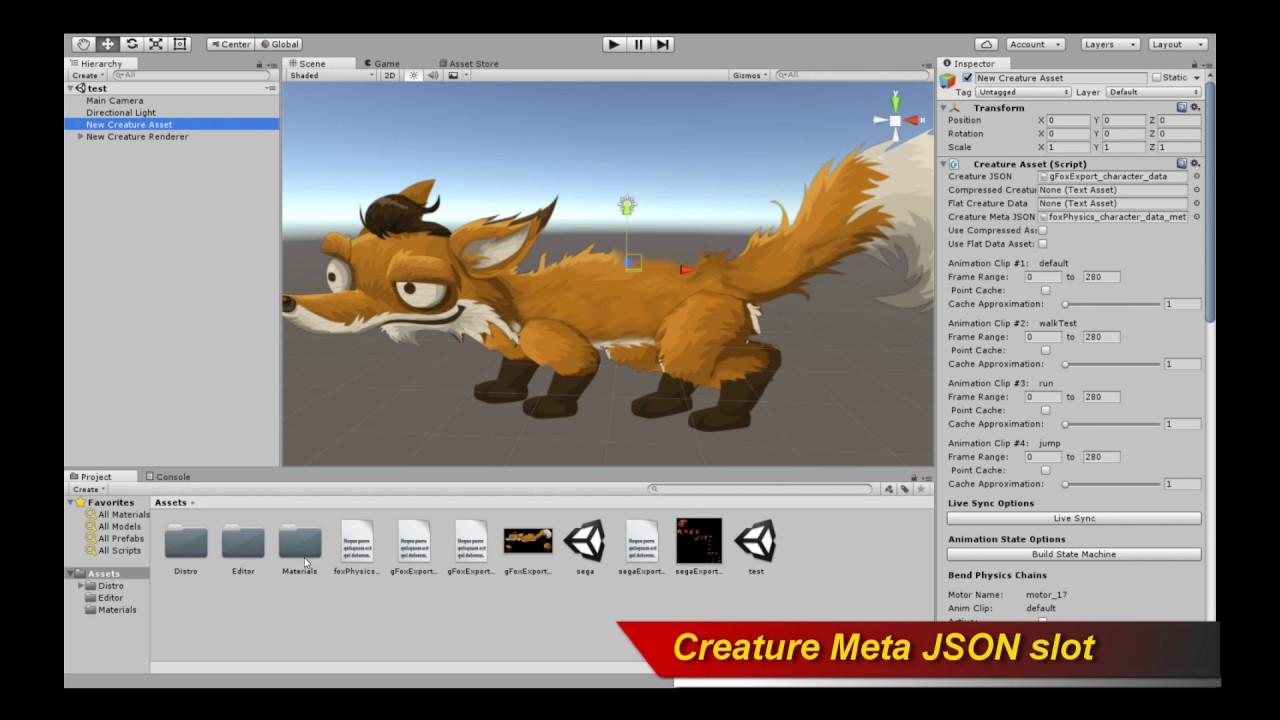This screenshot has height=720, width=1280.
Task: Toggle the GameObject active checkbox
Action: coord(967,78)
